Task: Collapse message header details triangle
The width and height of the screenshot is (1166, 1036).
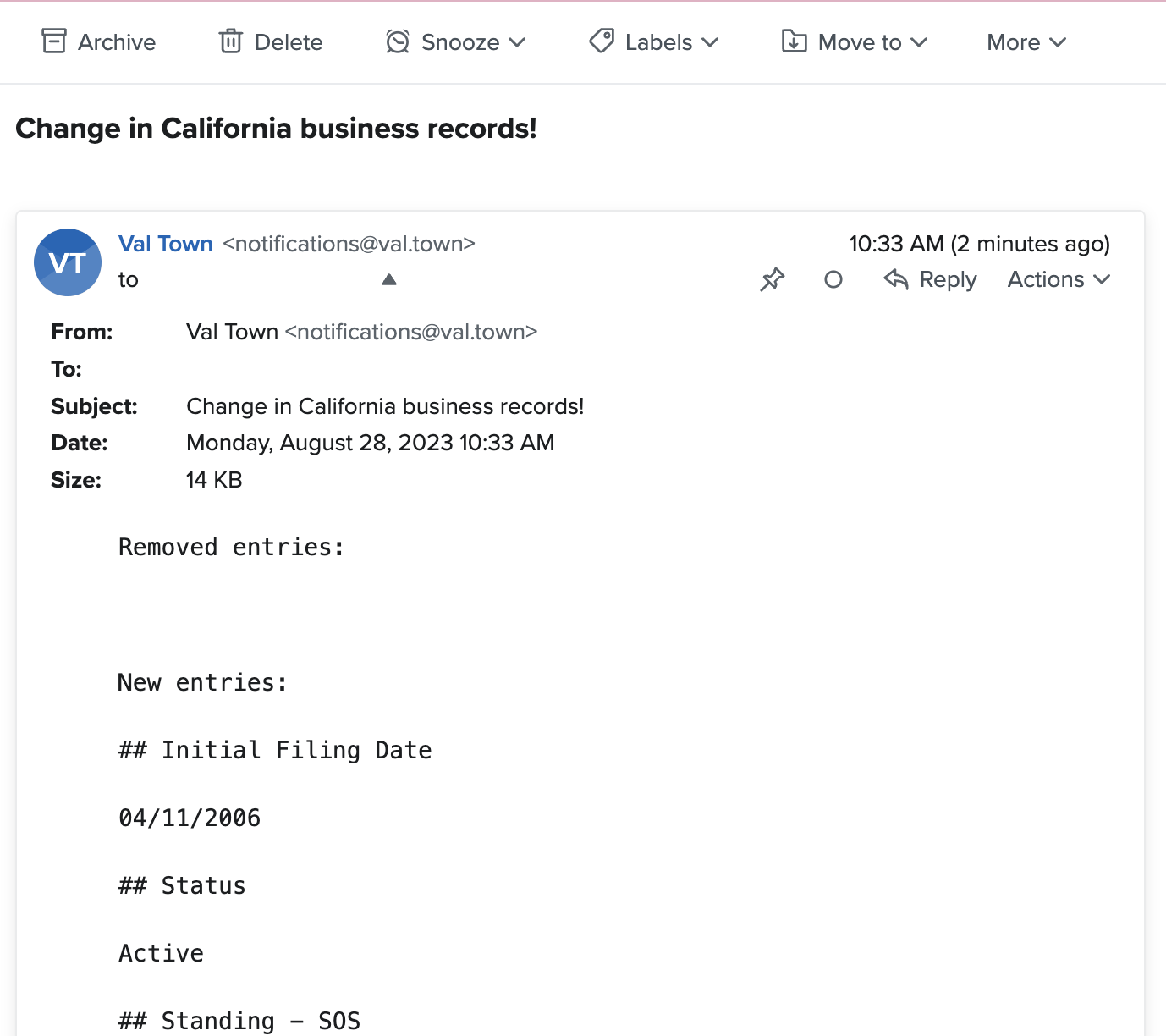Action: [x=389, y=279]
